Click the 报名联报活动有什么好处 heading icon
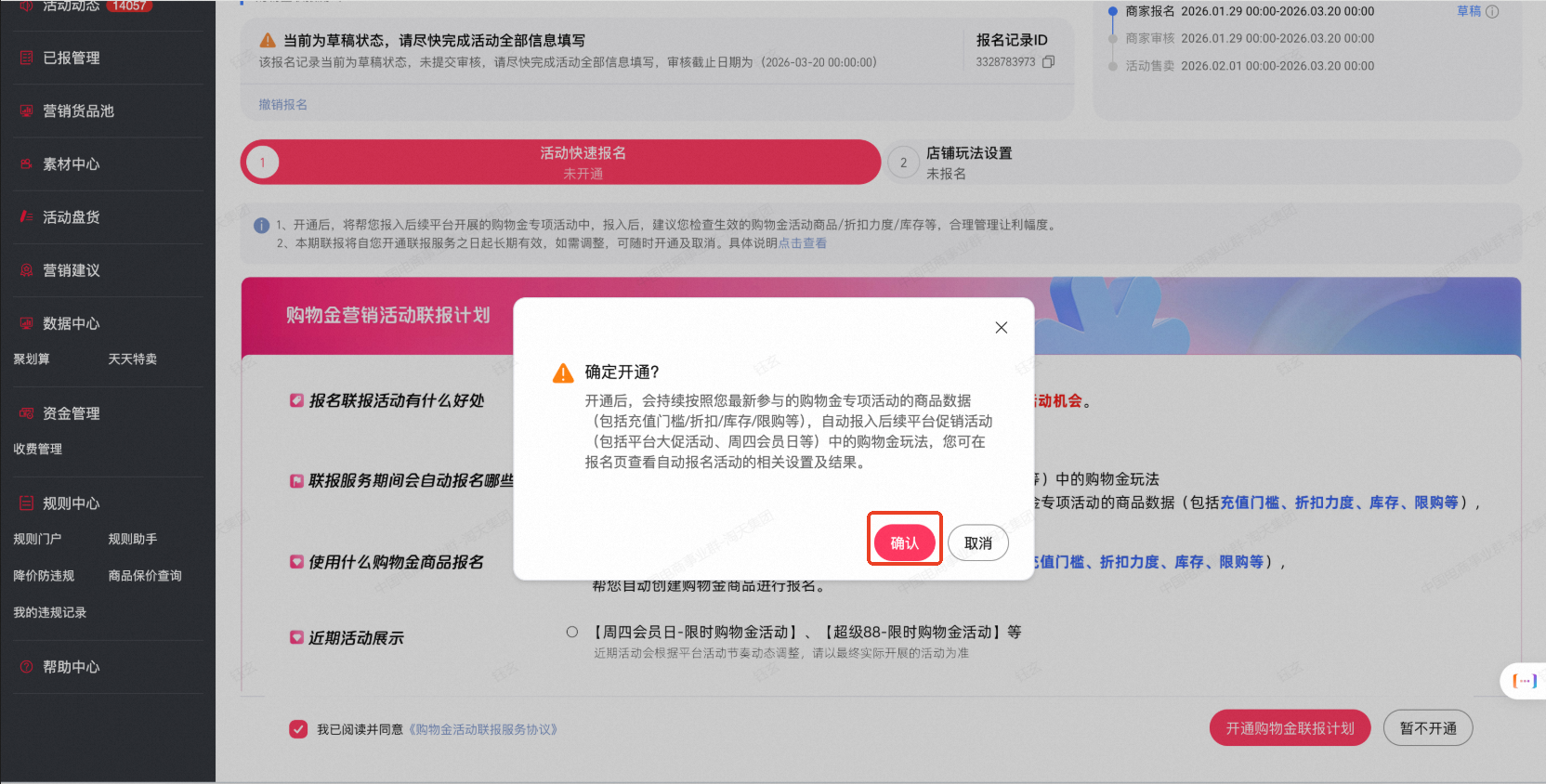The width and height of the screenshot is (1546, 784). (x=296, y=400)
